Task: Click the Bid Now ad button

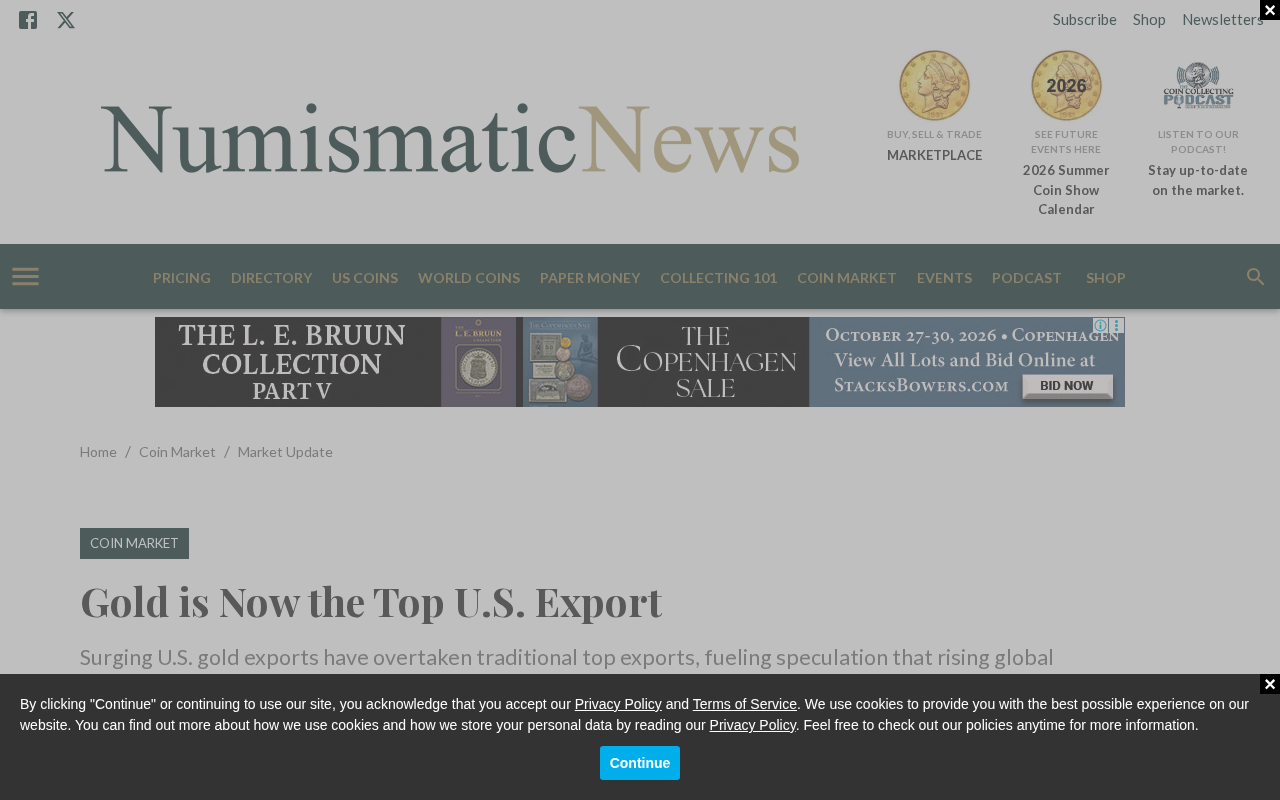Action: tap(1068, 386)
